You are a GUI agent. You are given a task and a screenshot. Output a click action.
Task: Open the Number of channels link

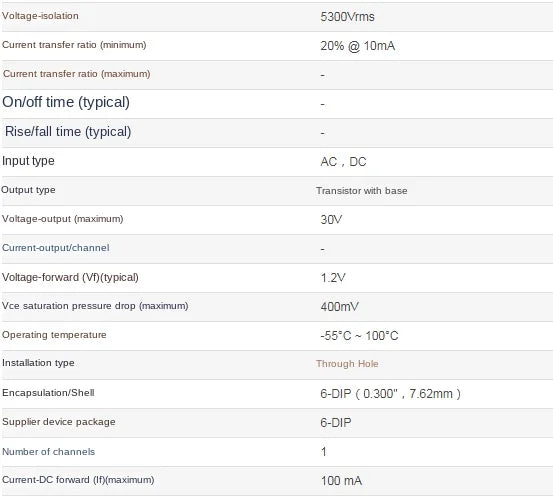[x=48, y=452]
